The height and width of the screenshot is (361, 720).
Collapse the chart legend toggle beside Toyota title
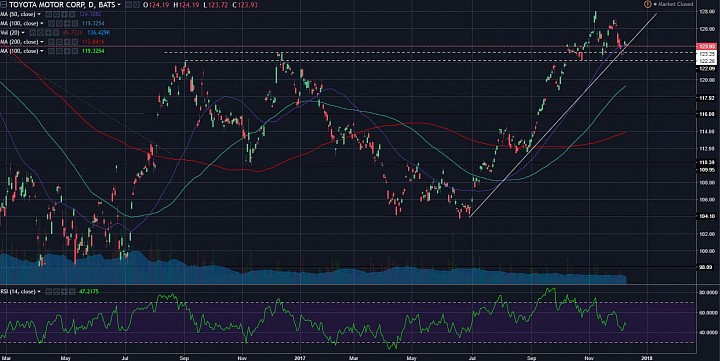3,5
